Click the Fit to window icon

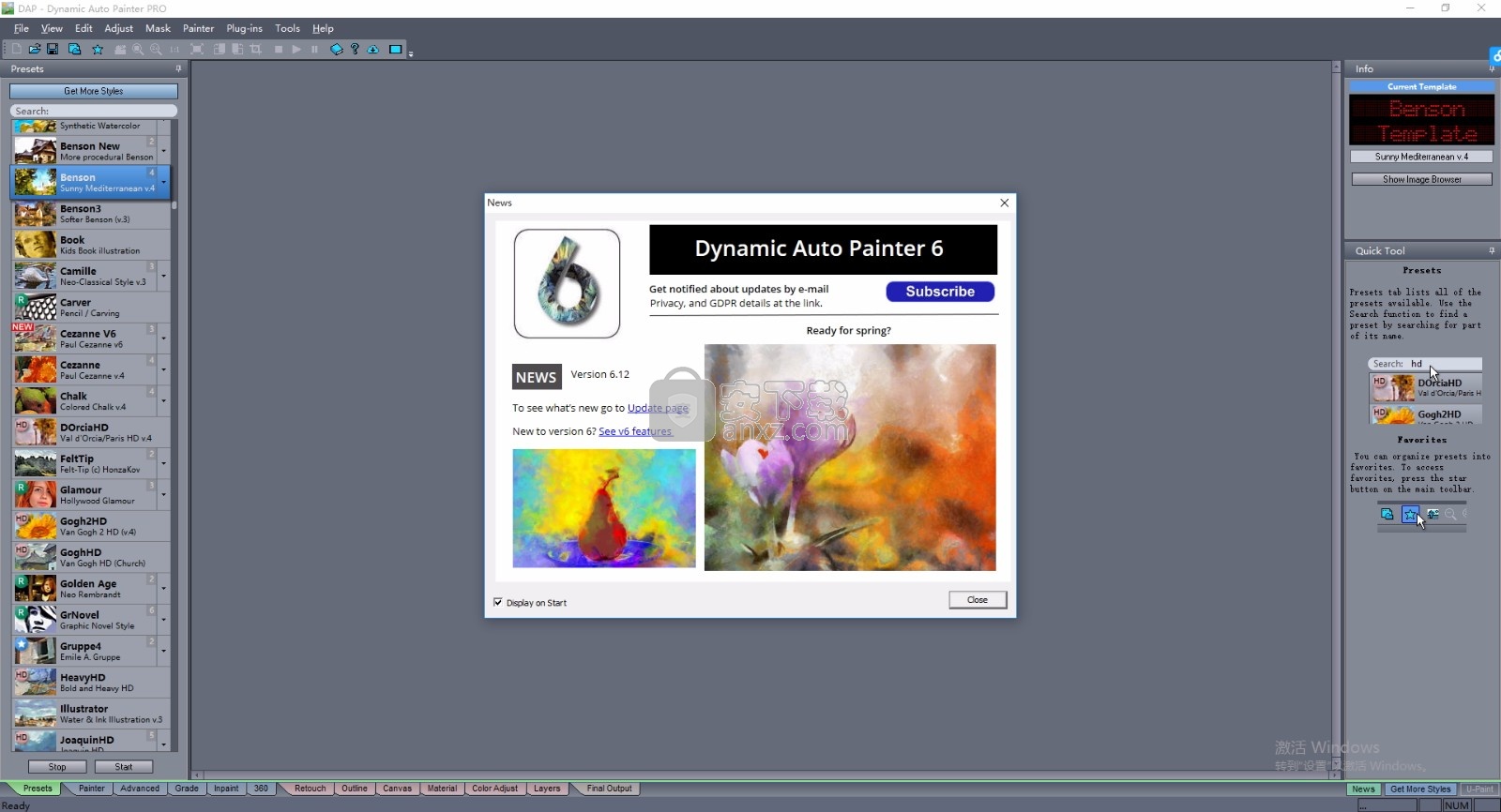coord(197,49)
